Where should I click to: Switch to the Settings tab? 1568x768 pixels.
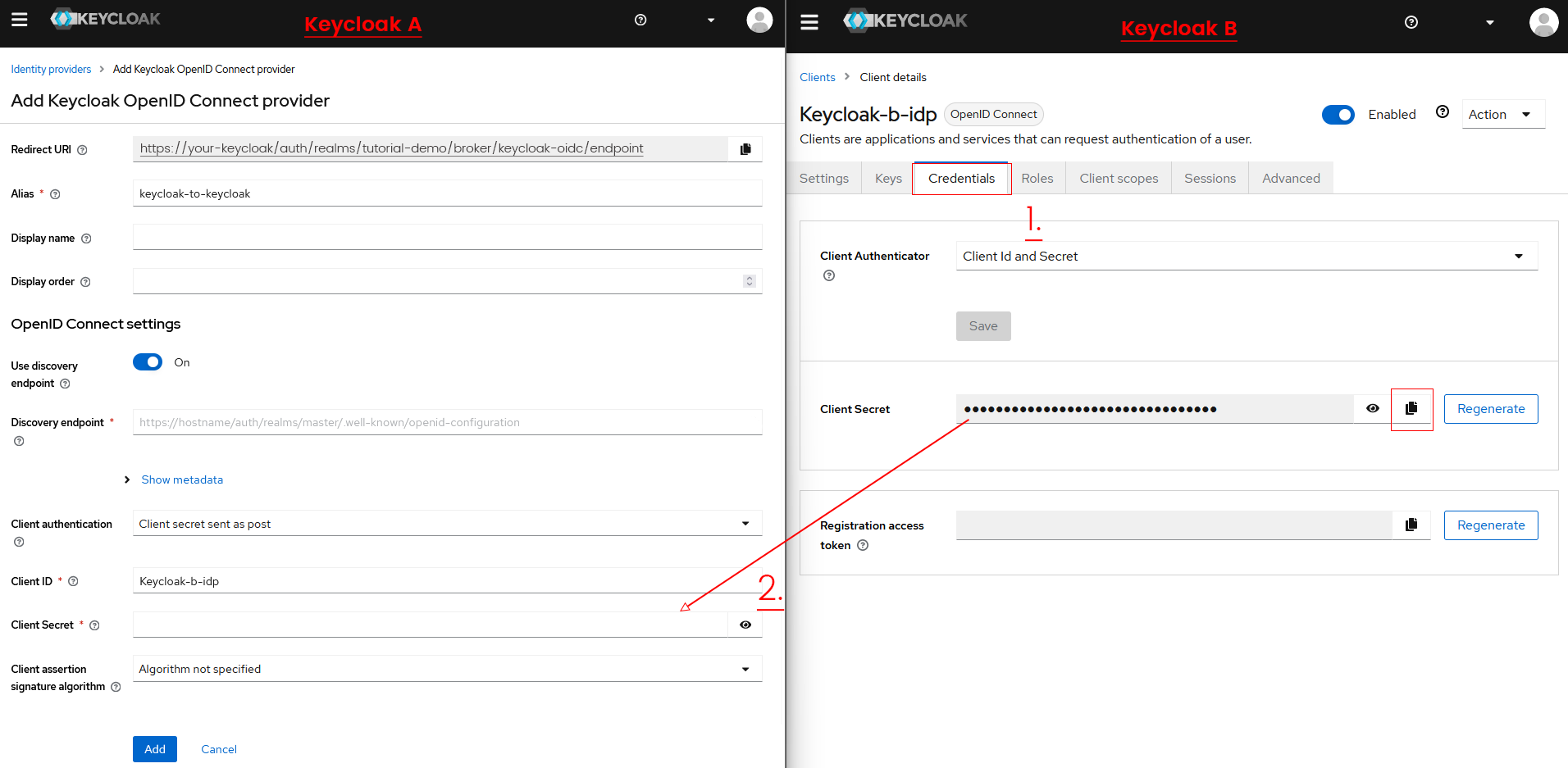[824, 178]
